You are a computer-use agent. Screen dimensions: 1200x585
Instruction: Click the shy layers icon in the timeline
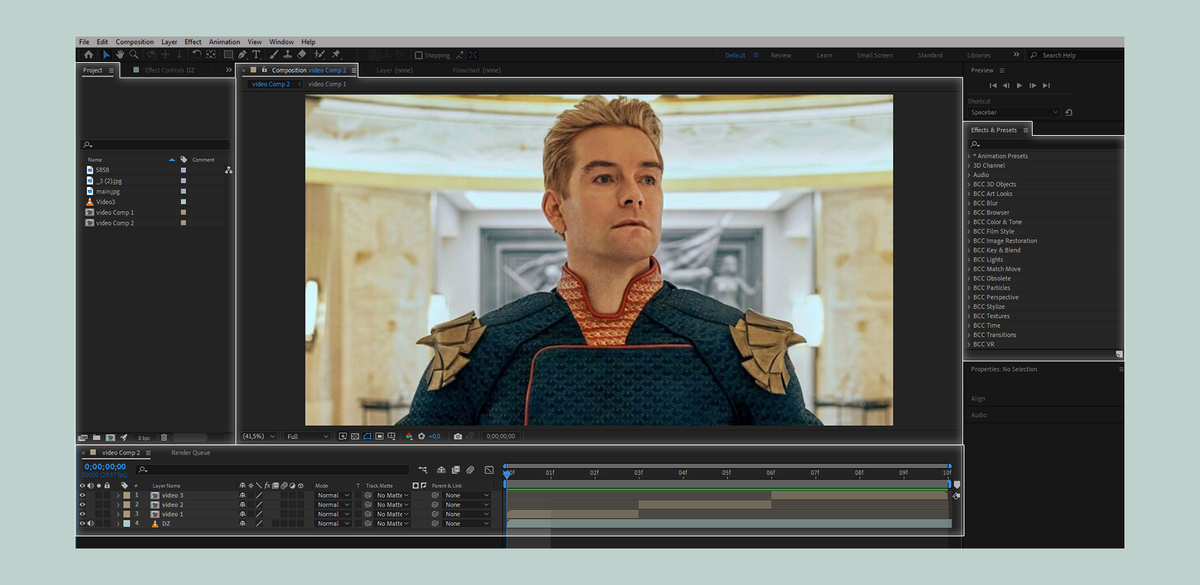(x=441, y=470)
